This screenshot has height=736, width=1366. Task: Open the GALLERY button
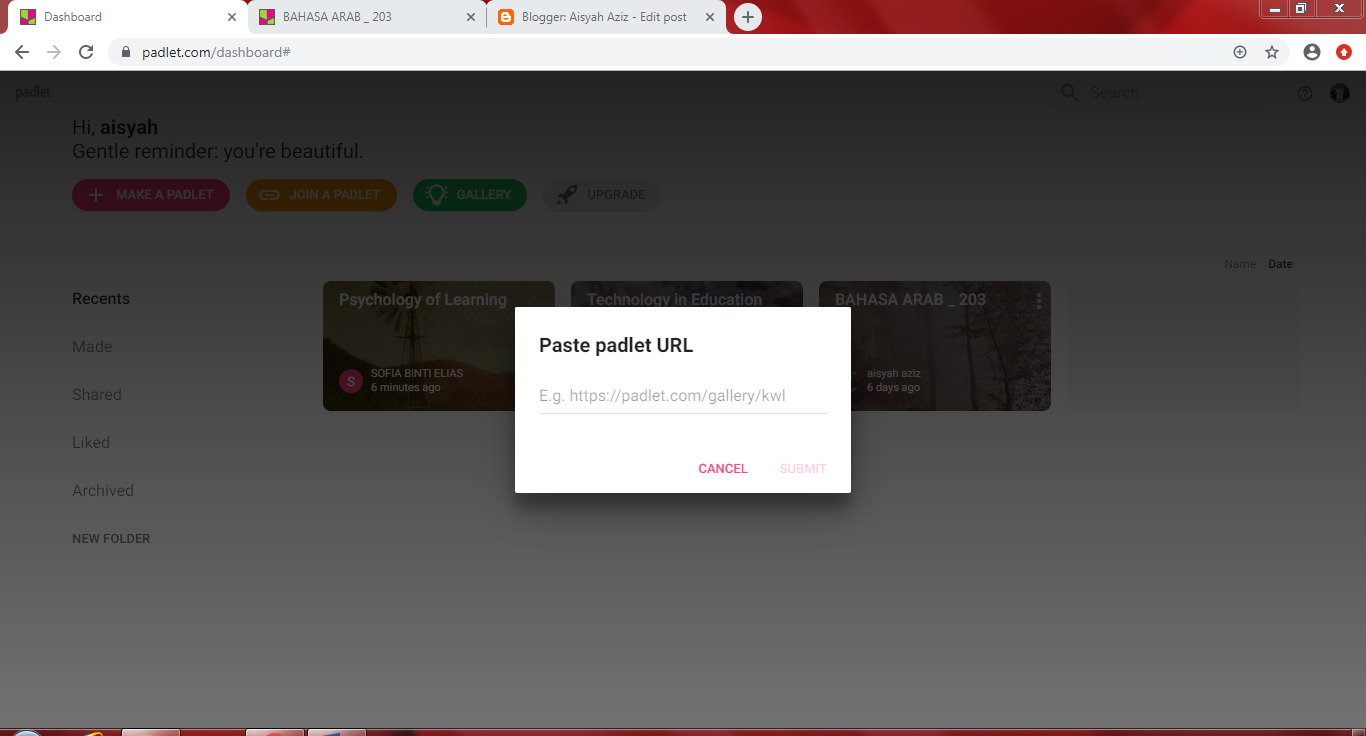coord(470,195)
